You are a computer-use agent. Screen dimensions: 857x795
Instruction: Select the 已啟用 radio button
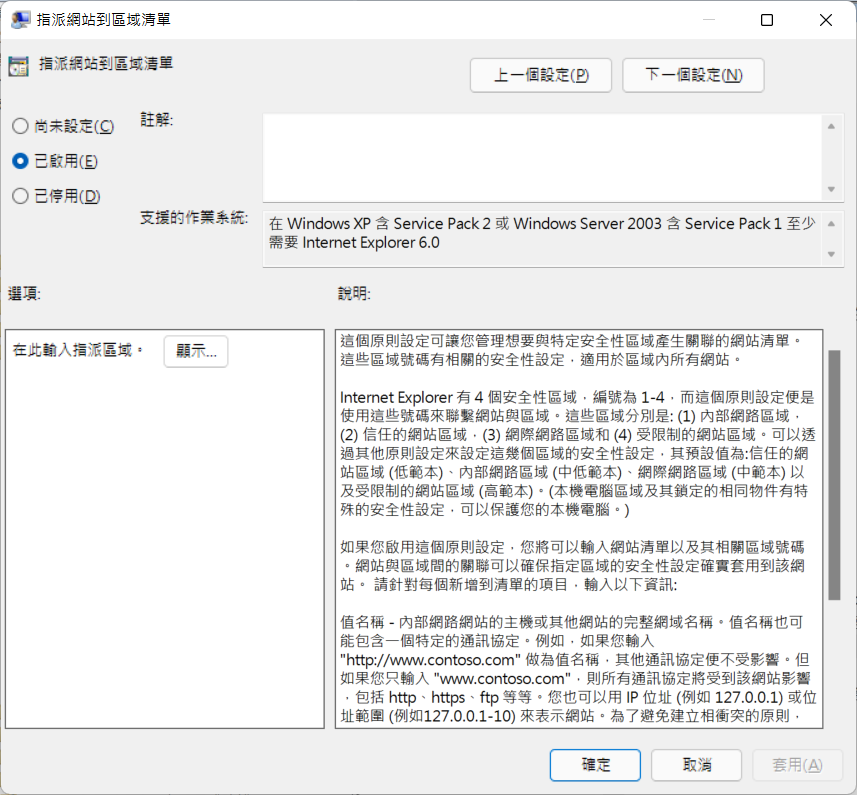pyautogui.click(x=20, y=161)
